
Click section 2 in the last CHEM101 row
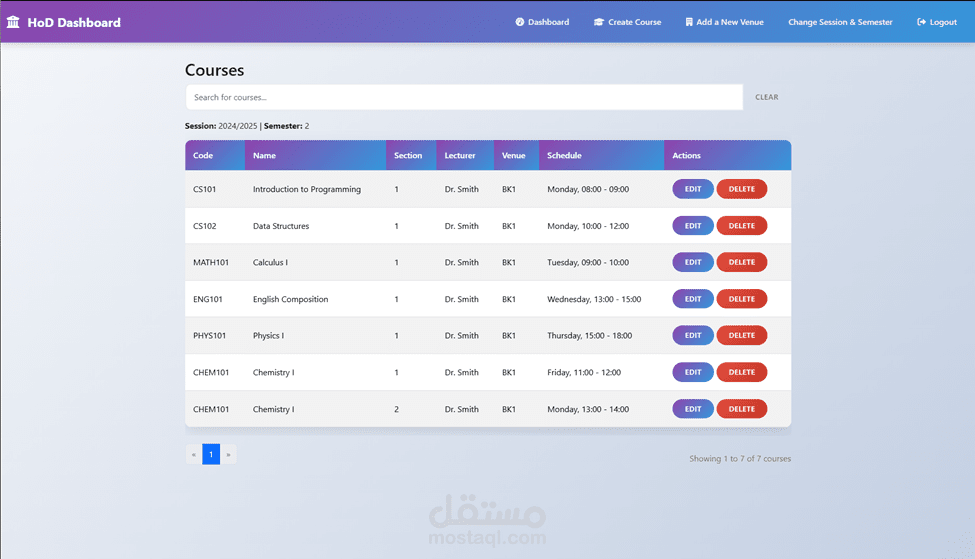(396, 409)
